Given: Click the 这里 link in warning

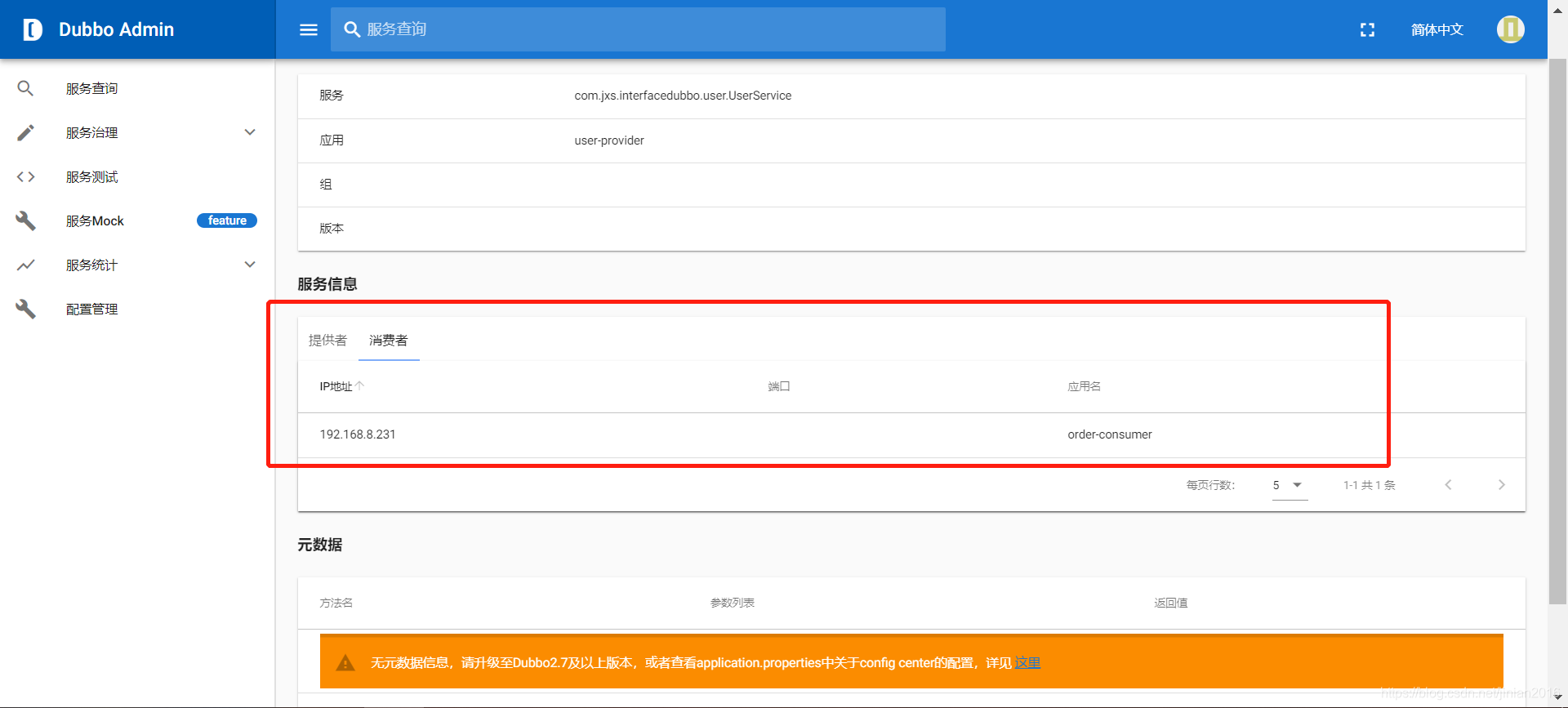Looking at the screenshot, I should click(1027, 662).
